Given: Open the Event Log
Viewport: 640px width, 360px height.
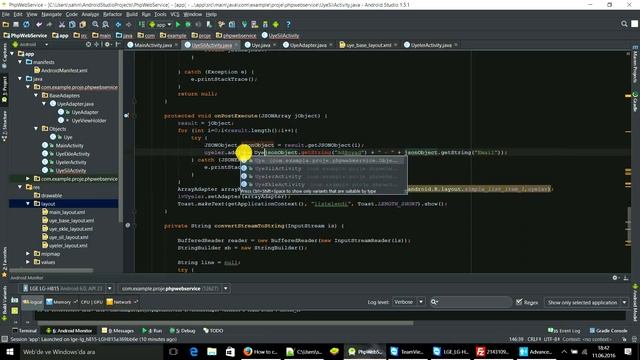Looking at the screenshot, I should [564, 331].
